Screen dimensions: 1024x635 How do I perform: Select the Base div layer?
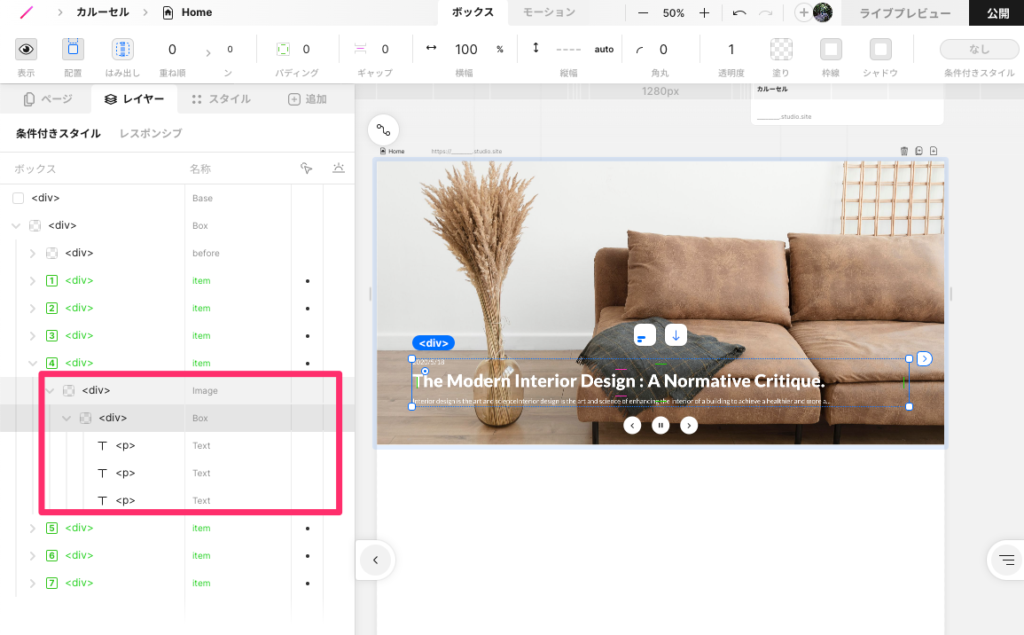click(x=178, y=198)
